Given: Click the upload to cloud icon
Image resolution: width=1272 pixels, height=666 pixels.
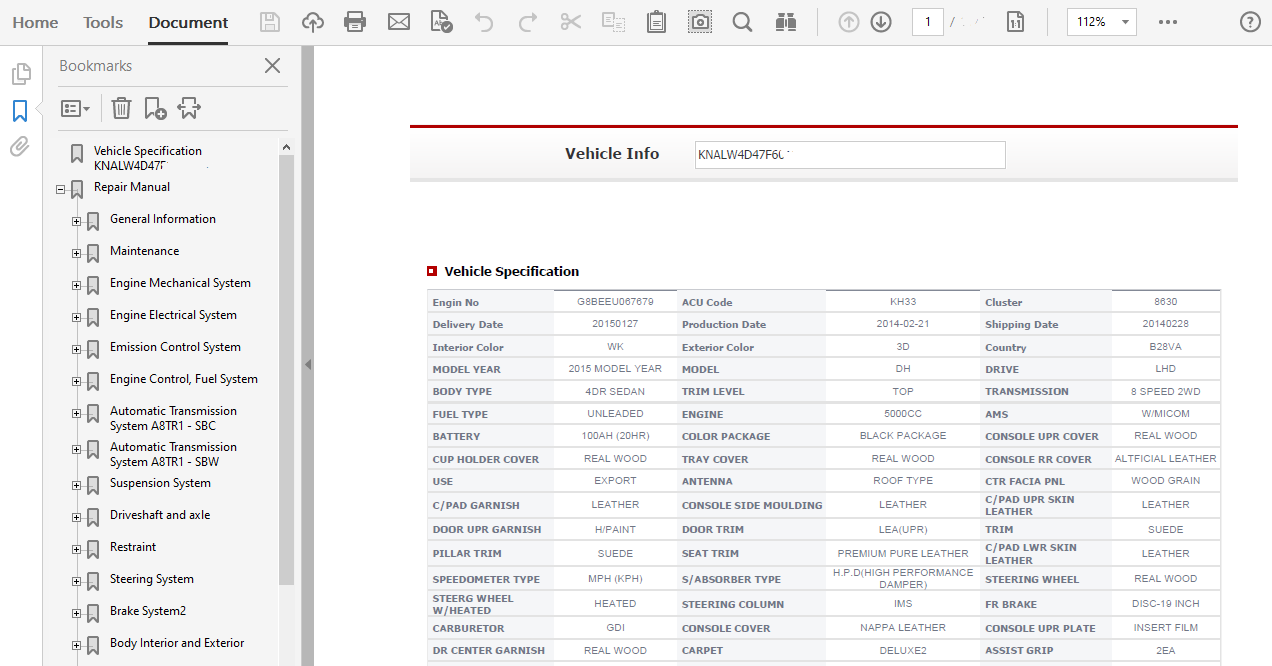Looking at the screenshot, I should [313, 22].
